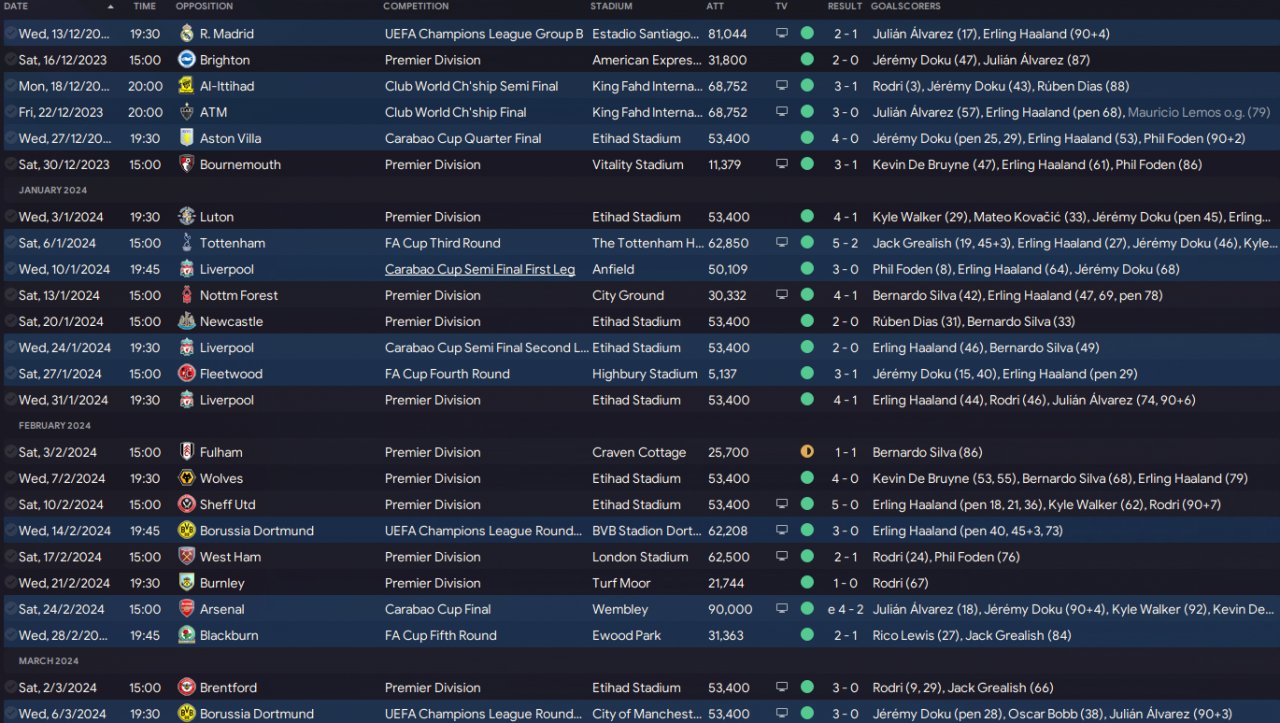The image size is (1280, 723).
Task: Toggle the check mark on R. Madrid row
Action: [x=10, y=34]
